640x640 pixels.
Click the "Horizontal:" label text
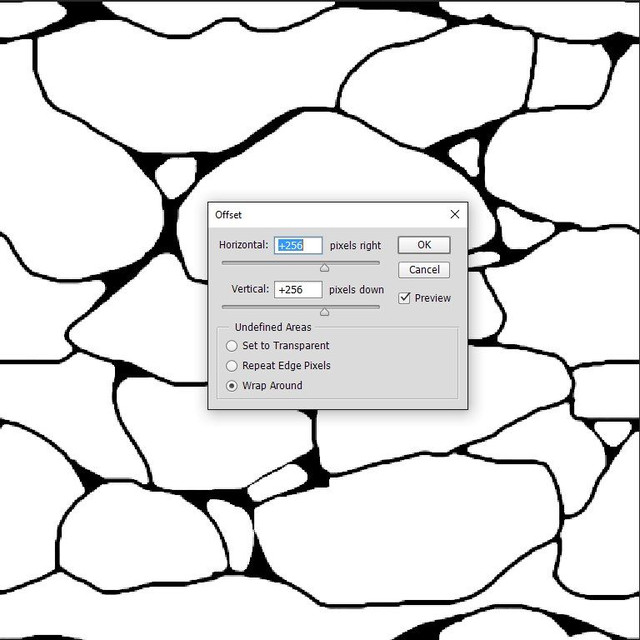(x=244, y=245)
